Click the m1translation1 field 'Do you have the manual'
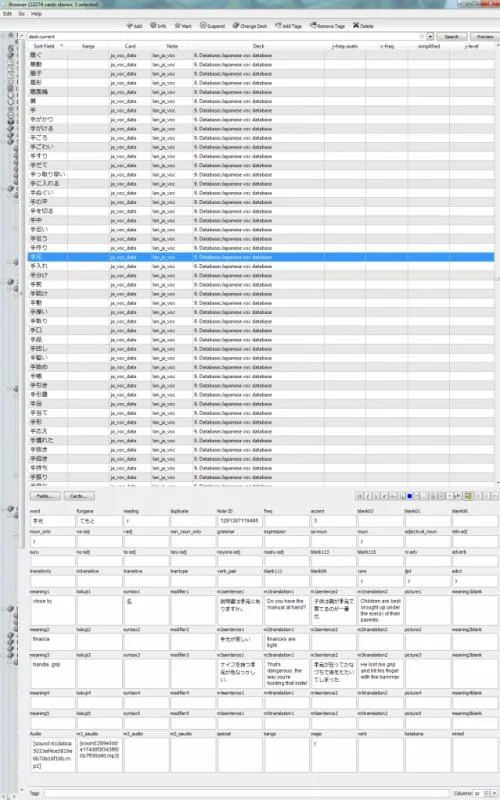500x800 pixels. point(287,610)
